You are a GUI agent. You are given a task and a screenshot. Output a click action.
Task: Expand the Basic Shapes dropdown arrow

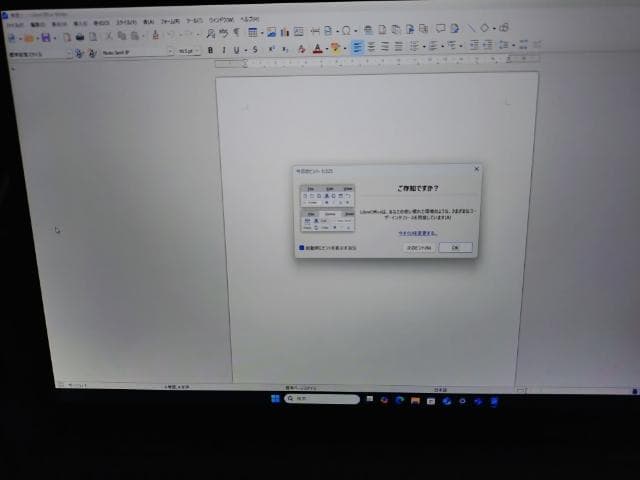tap(494, 28)
